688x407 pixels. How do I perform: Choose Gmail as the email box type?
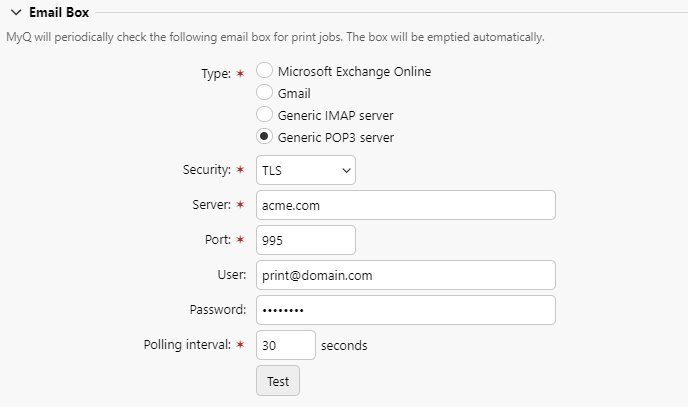click(265, 93)
